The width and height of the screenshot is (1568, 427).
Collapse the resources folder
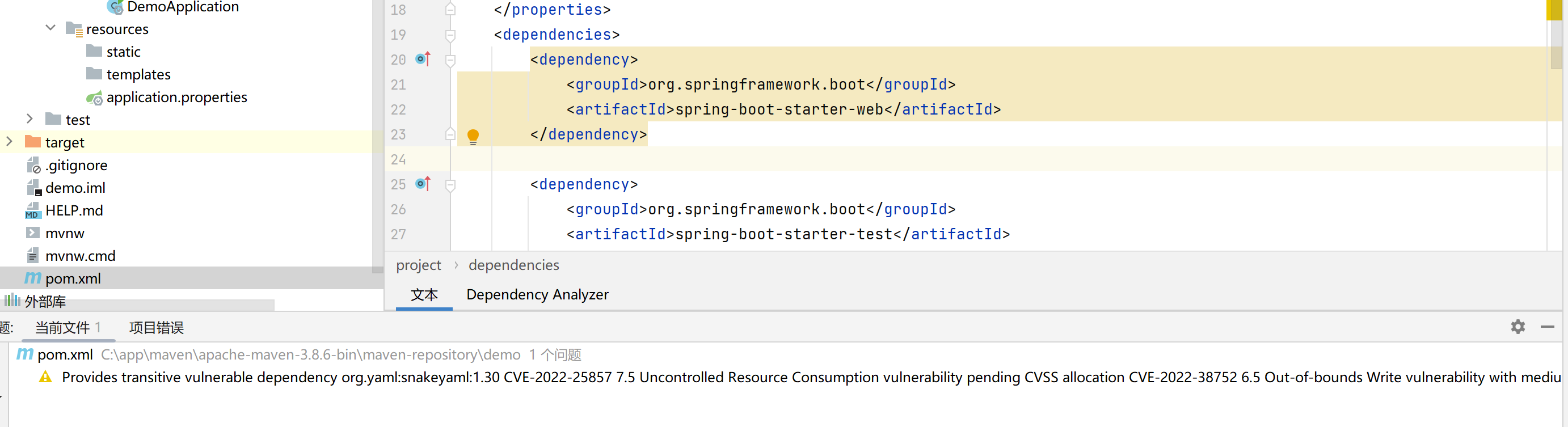pyautogui.click(x=50, y=28)
